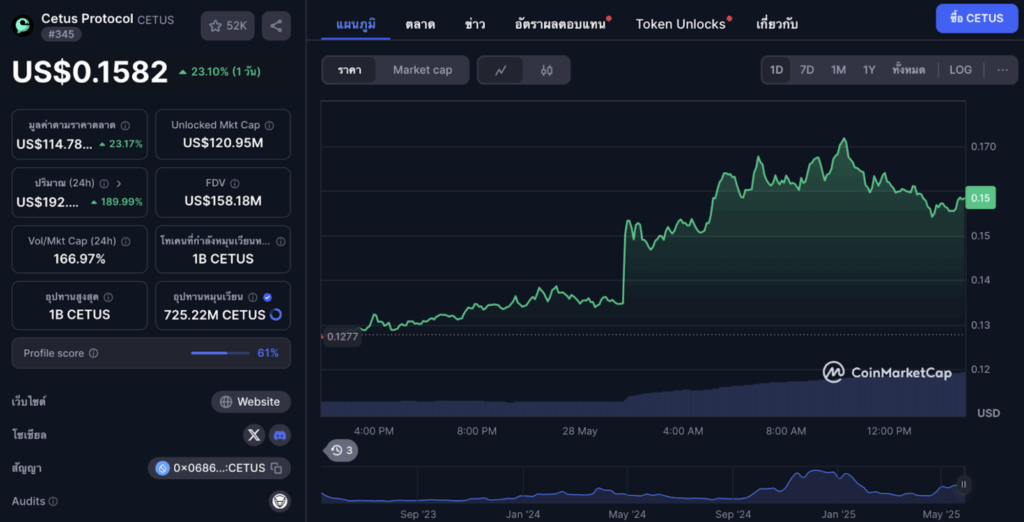Switch chart to Market cap view
Screen dimensions: 1024x522
pos(422,70)
